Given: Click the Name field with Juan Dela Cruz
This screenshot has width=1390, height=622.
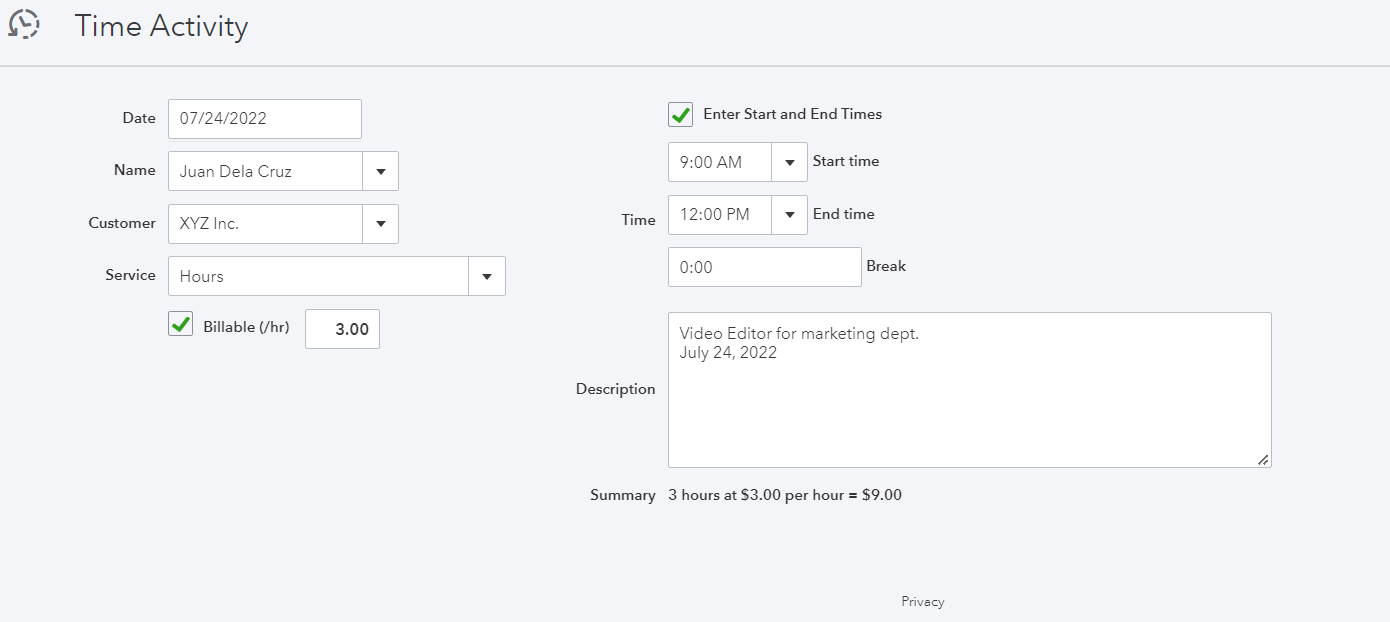Looking at the screenshot, I should [x=265, y=171].
